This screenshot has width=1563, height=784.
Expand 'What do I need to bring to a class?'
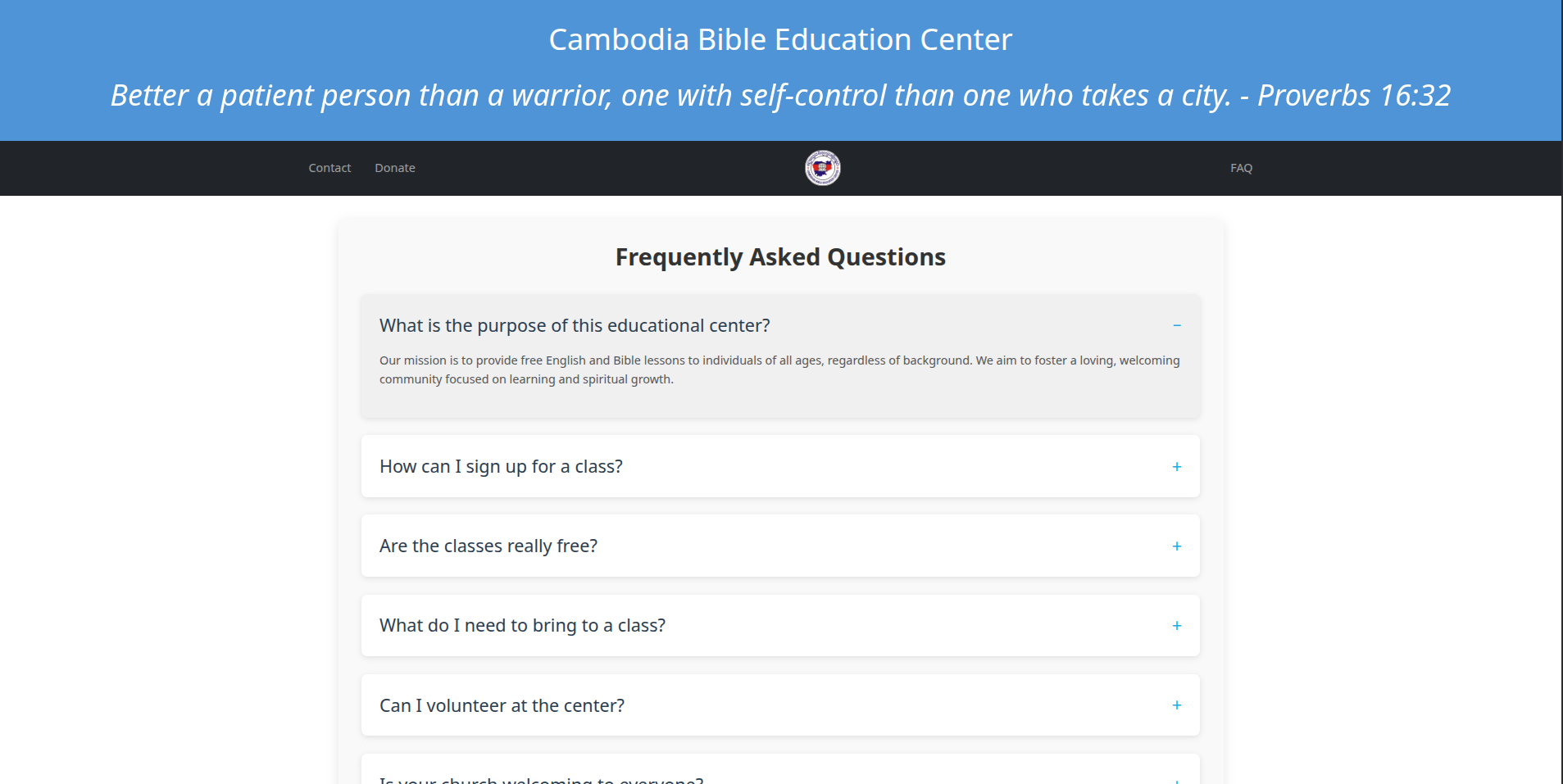(522, 626)
